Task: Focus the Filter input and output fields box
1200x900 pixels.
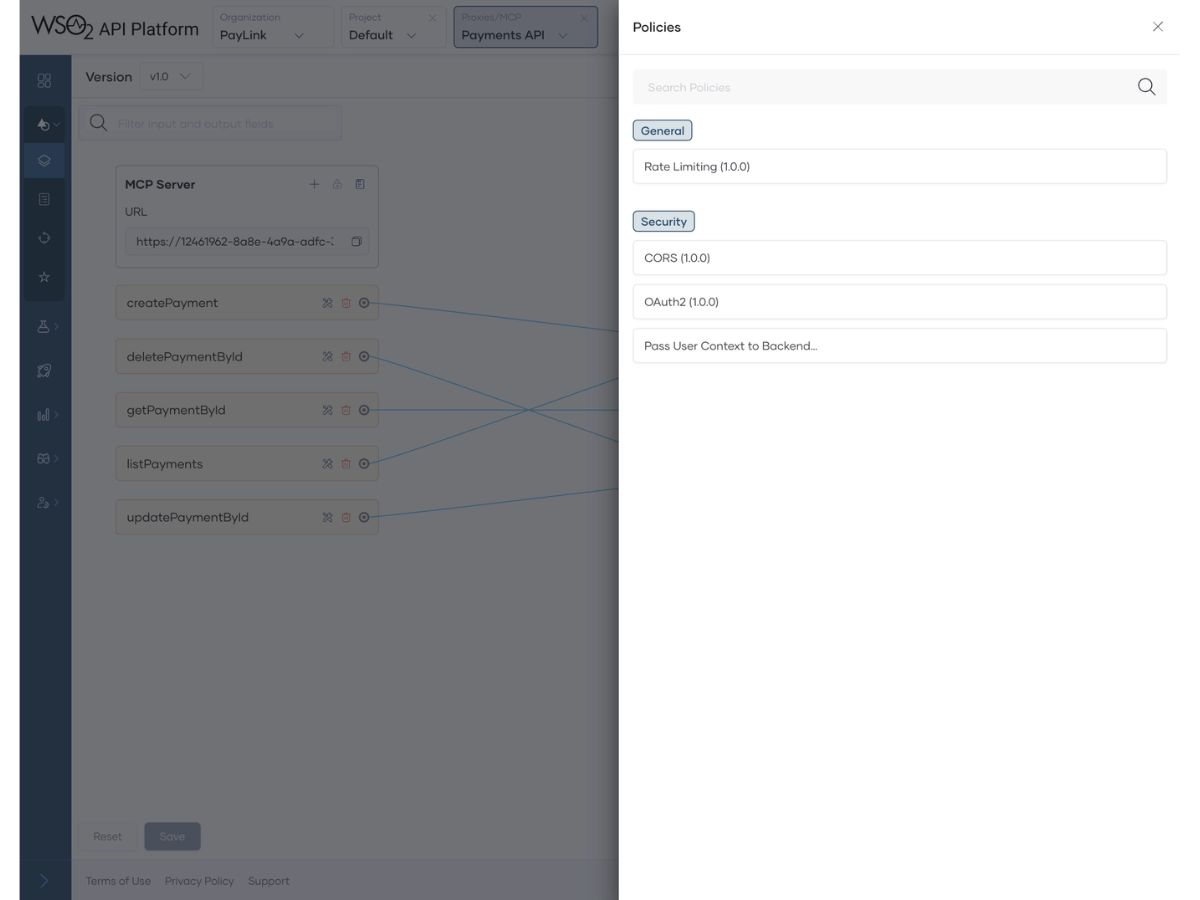Action: (x=210, y=123)
